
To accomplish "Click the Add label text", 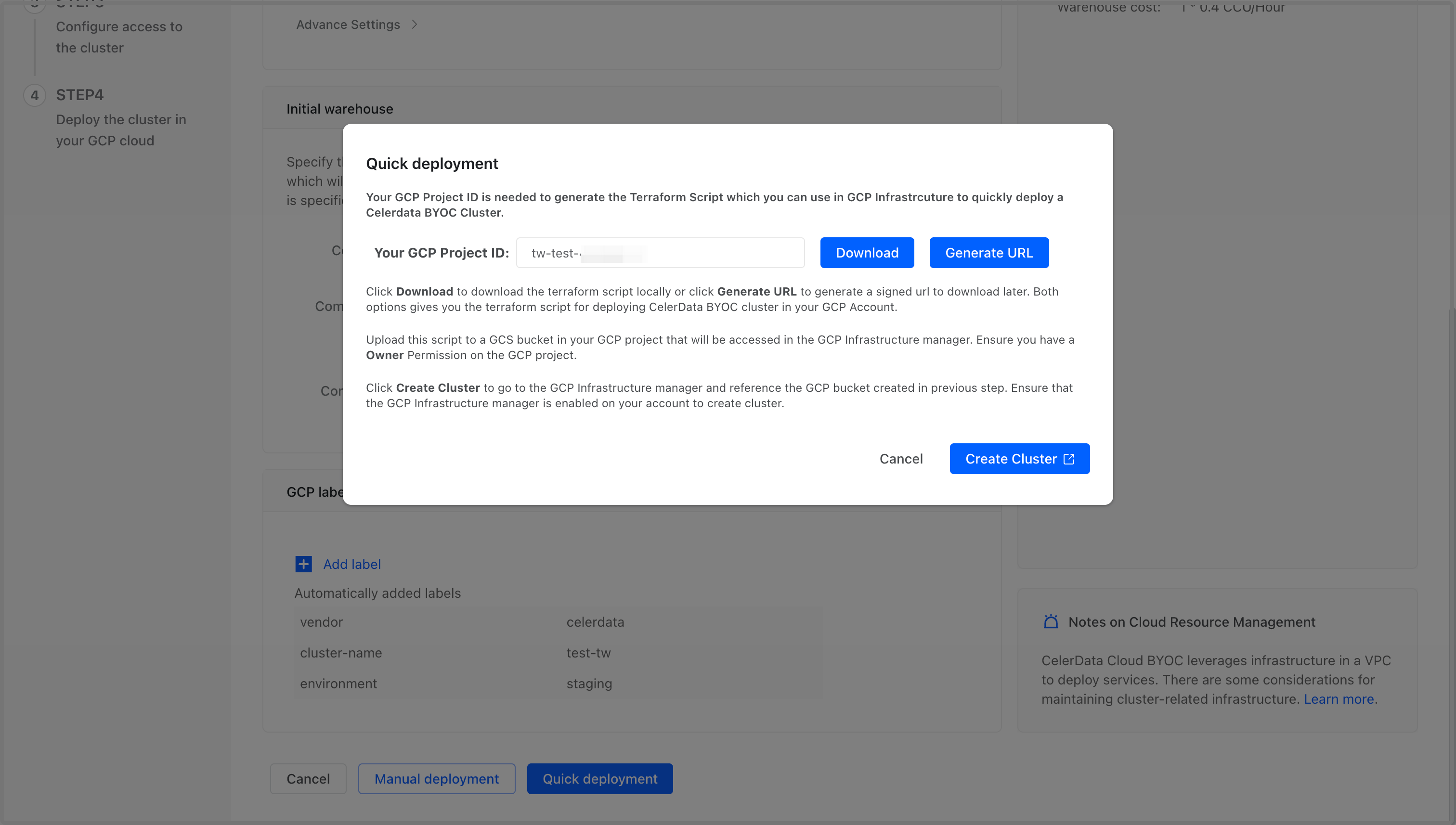I will 352,564.
